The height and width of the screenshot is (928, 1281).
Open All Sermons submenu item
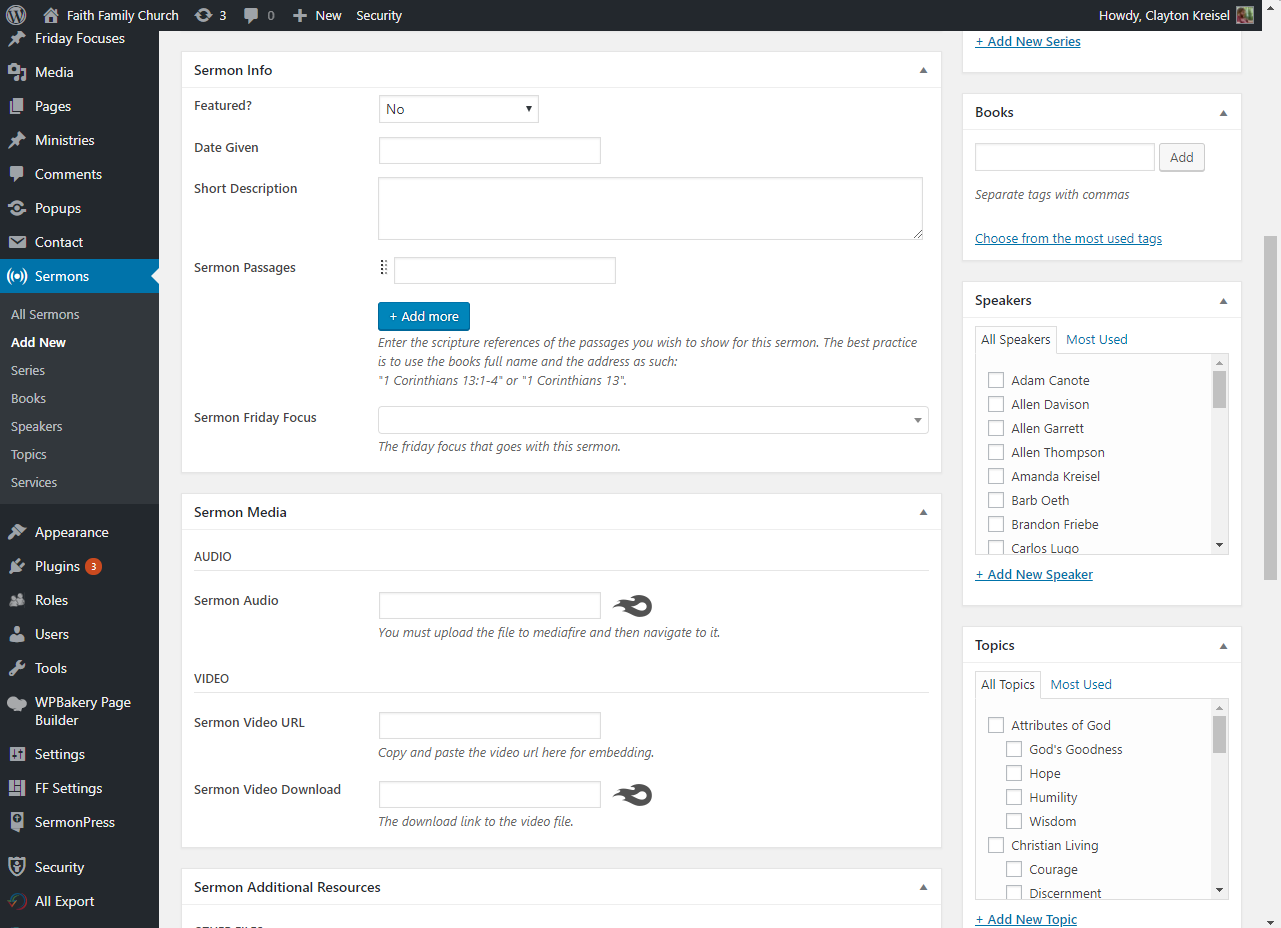point(45,314)
